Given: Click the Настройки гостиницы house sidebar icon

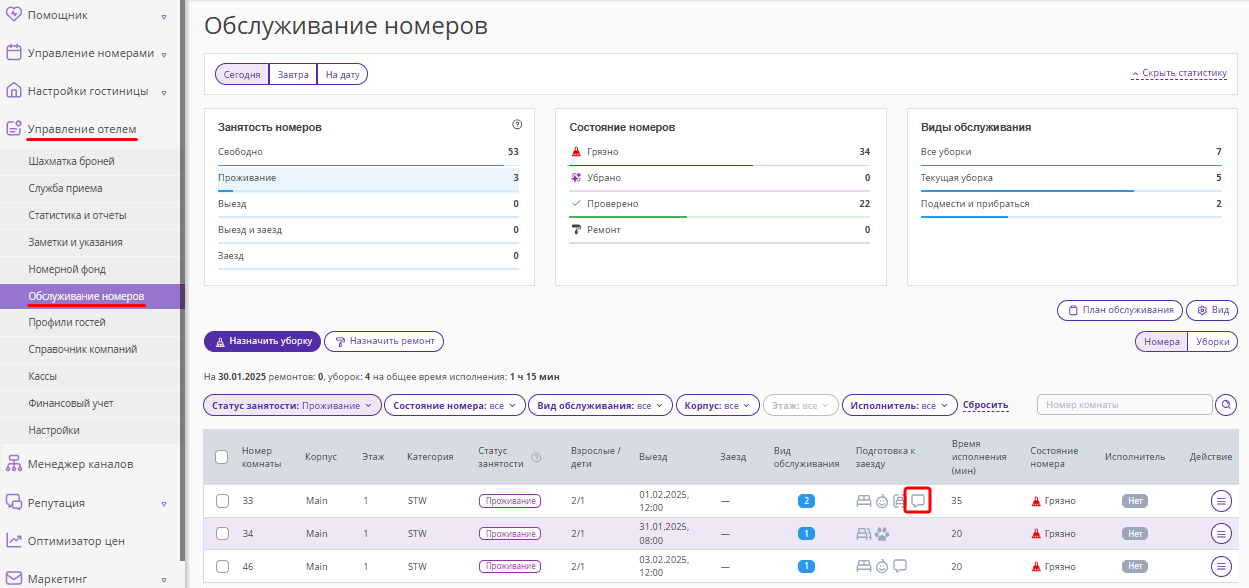Looking at the screenshot, I should [x=14, y=90].
